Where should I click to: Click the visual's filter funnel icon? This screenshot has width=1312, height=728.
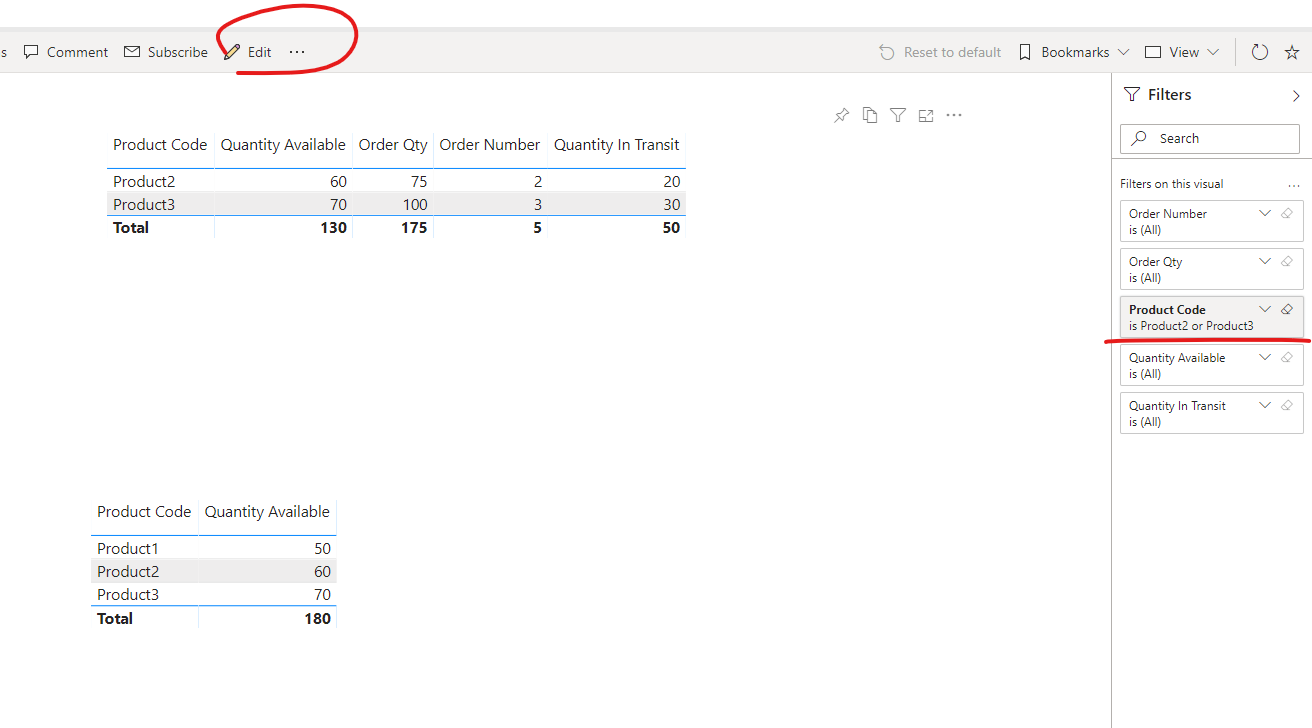(x=898, y=115)
